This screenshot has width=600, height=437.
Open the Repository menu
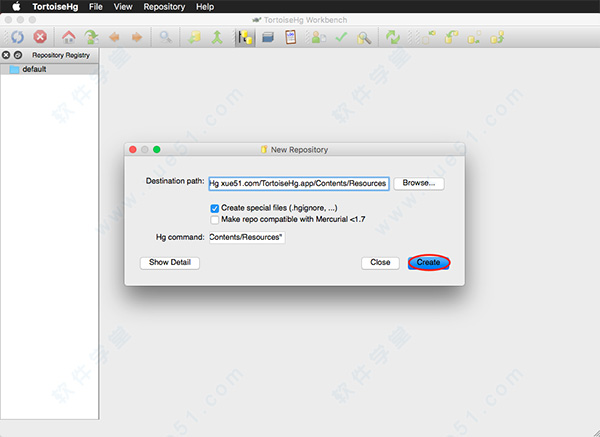click(x=164, y=7)
